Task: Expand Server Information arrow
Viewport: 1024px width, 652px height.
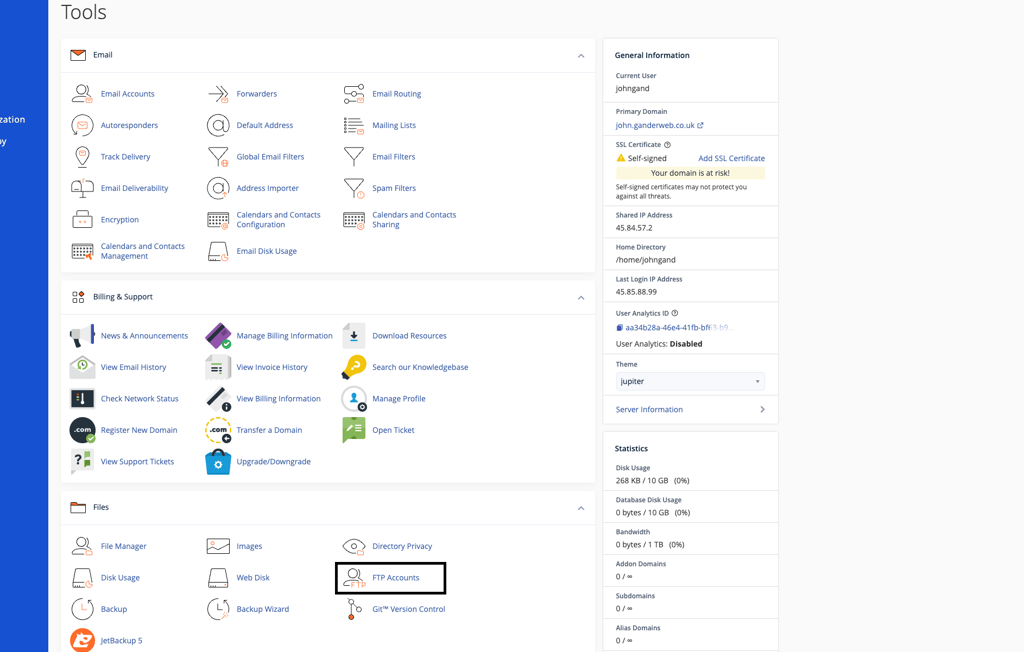Action: (761, 410)
